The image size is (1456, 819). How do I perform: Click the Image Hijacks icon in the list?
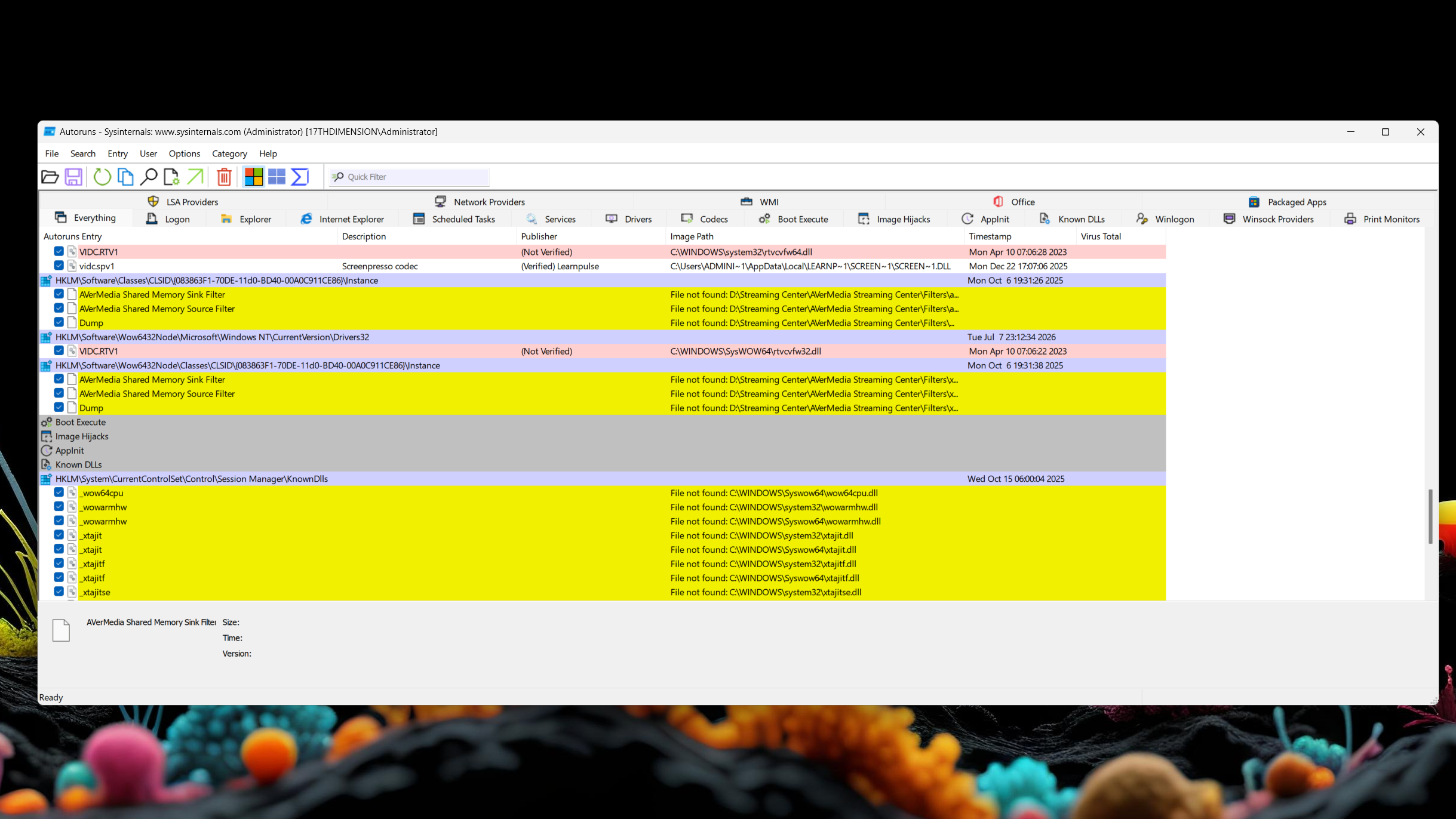(x=47, y=436)
